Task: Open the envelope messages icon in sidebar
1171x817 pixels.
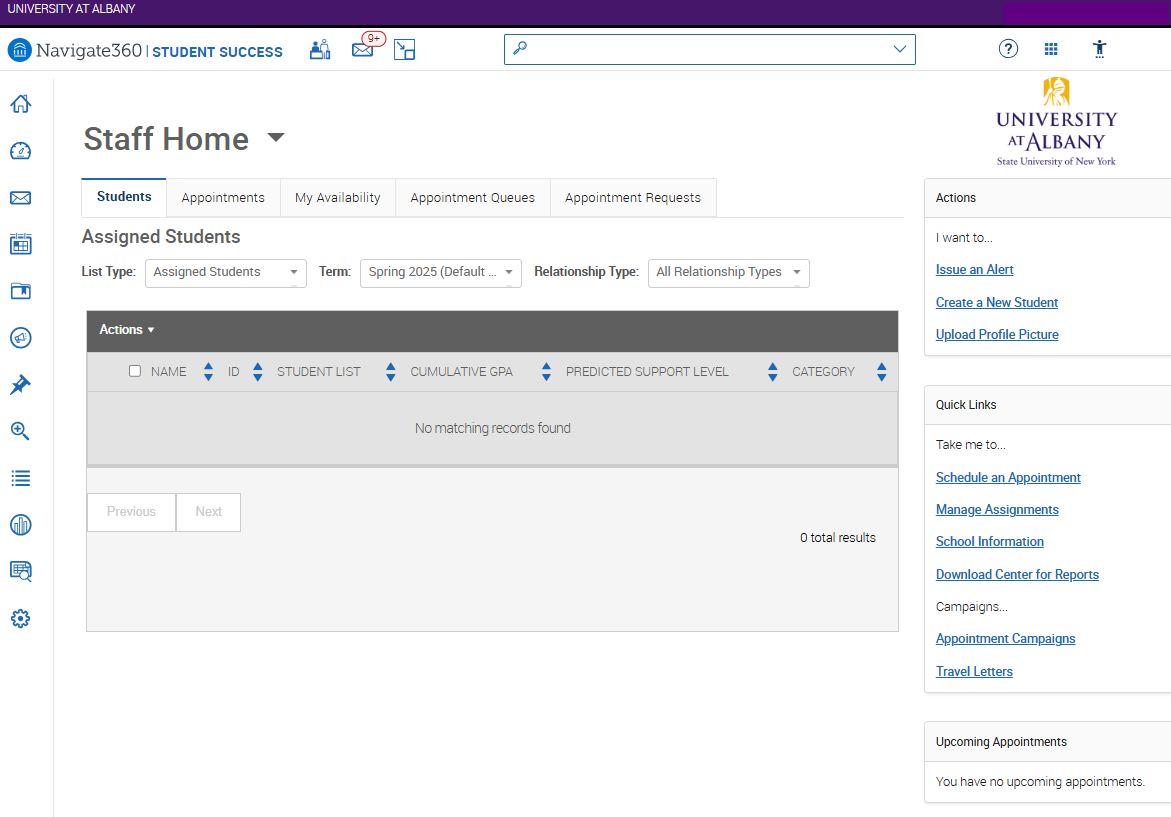Action: [20, 198]
